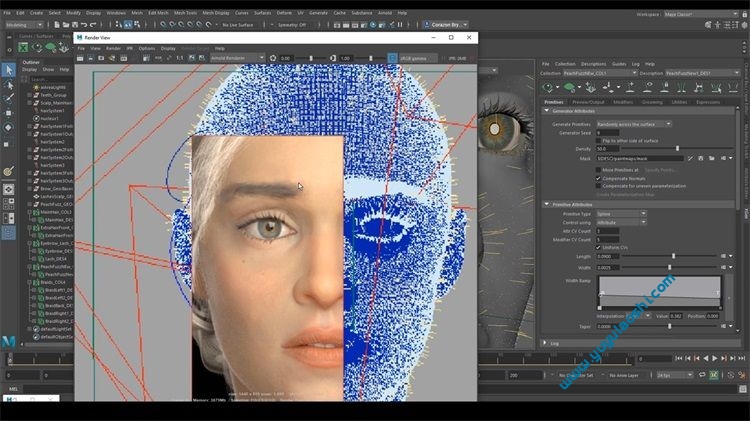This screenshot has height=421, width=750.
Task: Click the Corazon Bry account button
Action: (446, 24)
